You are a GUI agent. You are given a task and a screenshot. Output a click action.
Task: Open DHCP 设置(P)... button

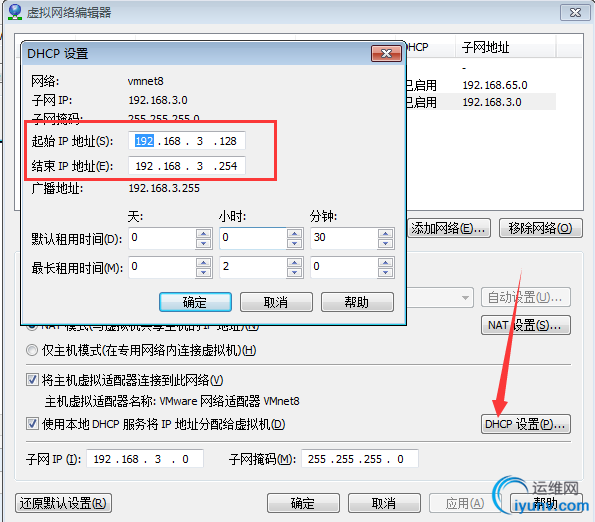pyautogui.click(x=526, y=424)
